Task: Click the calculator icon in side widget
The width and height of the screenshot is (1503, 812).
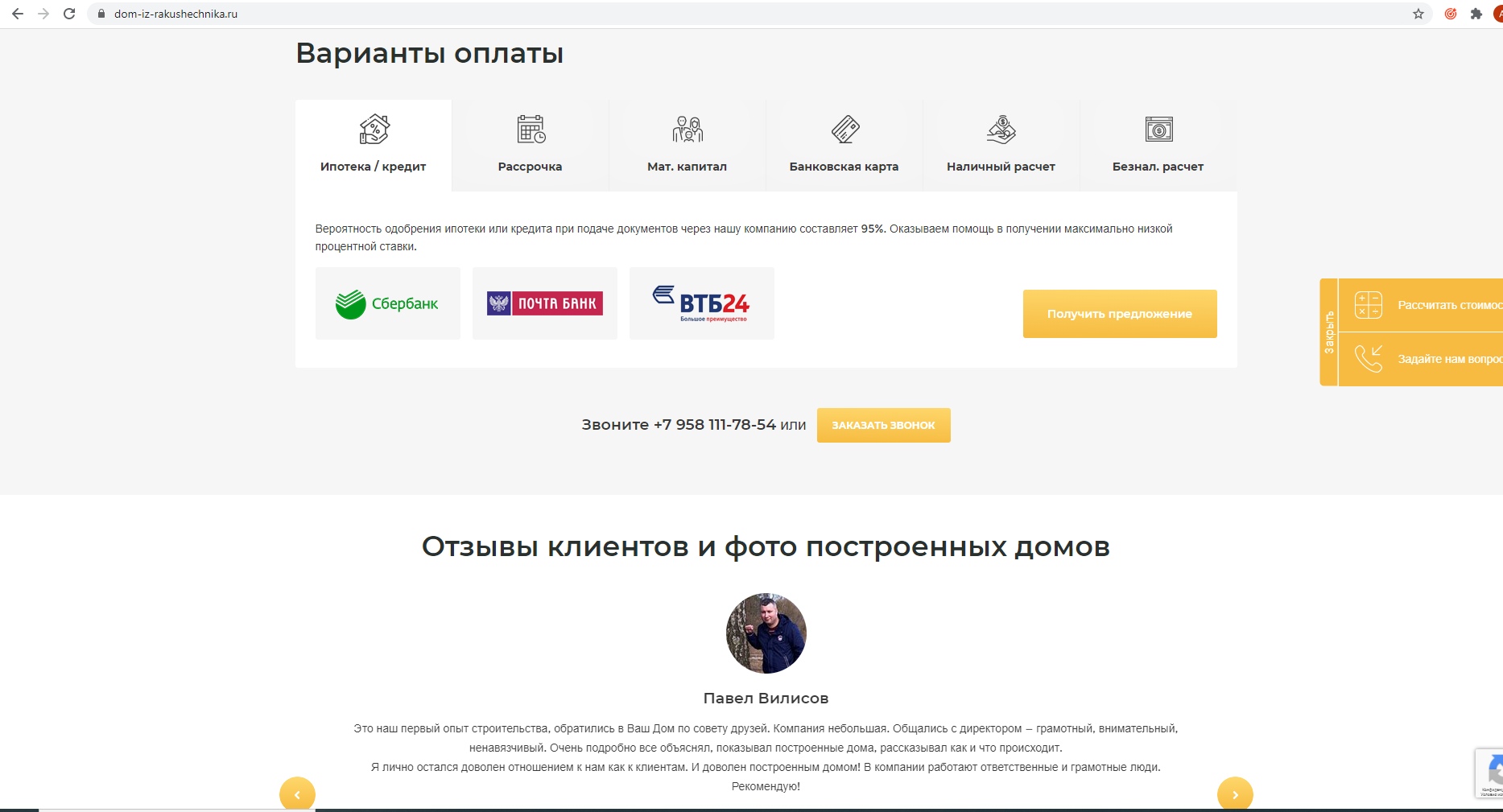Action: pyautogui.click(x=1368, y=305)
